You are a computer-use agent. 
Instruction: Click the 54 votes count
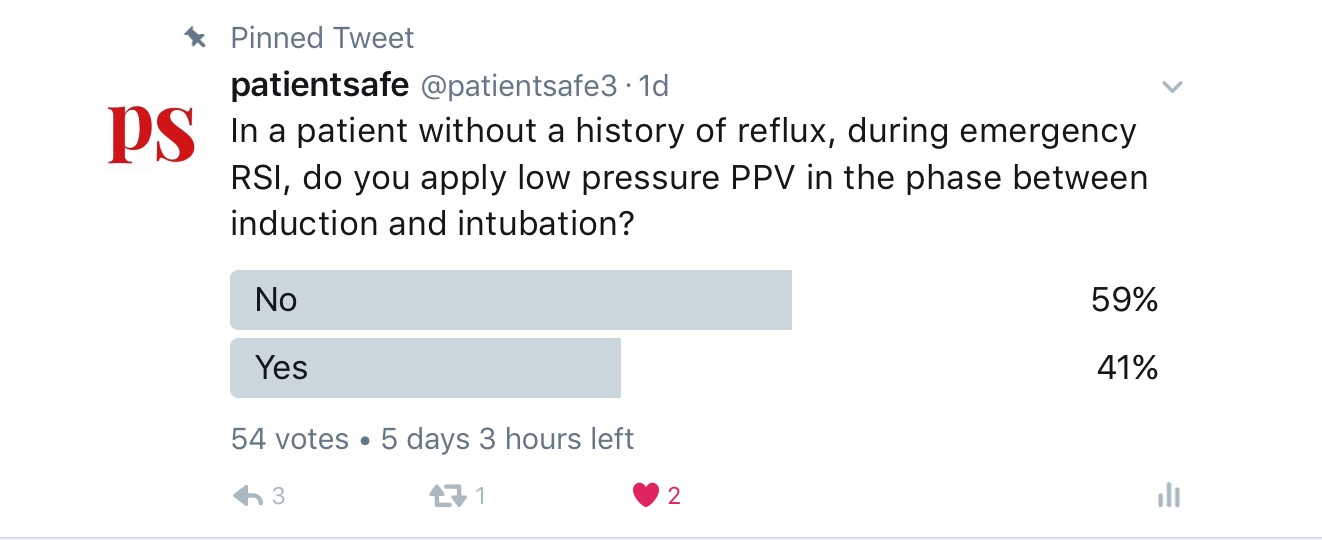pos(290,439)
